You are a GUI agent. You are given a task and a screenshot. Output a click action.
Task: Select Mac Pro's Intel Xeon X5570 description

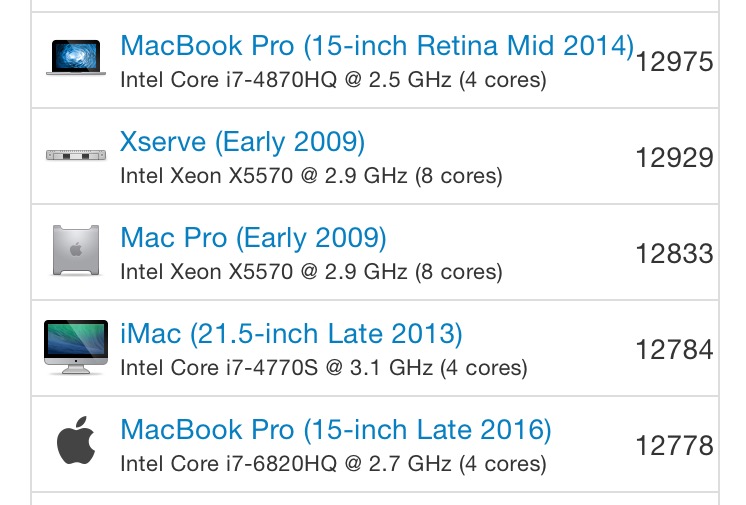click(x=311, y=272)
